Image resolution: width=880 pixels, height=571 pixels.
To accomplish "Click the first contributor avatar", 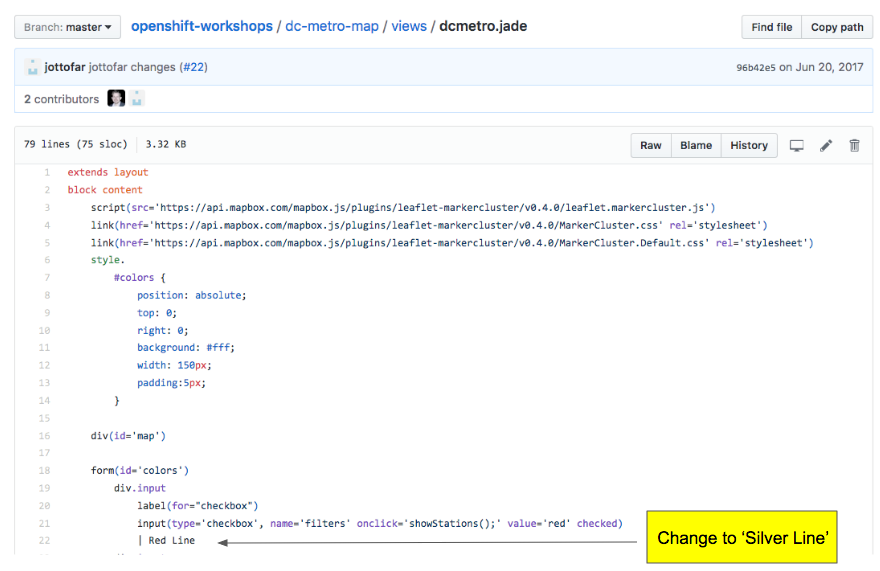I will [x=116, y=99].
